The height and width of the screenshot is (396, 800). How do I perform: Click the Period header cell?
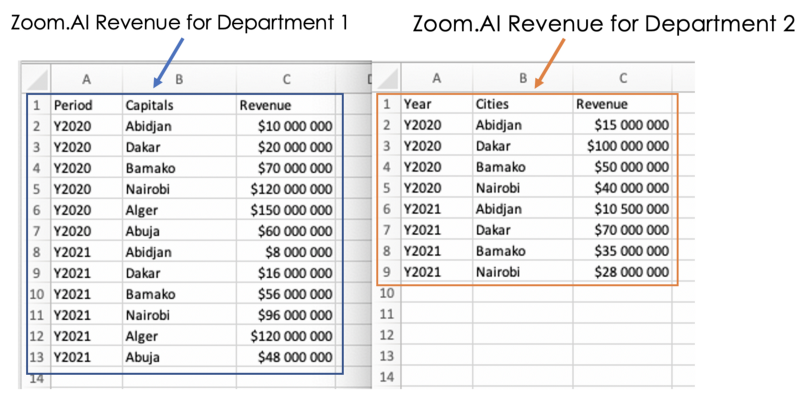[86, 105]
